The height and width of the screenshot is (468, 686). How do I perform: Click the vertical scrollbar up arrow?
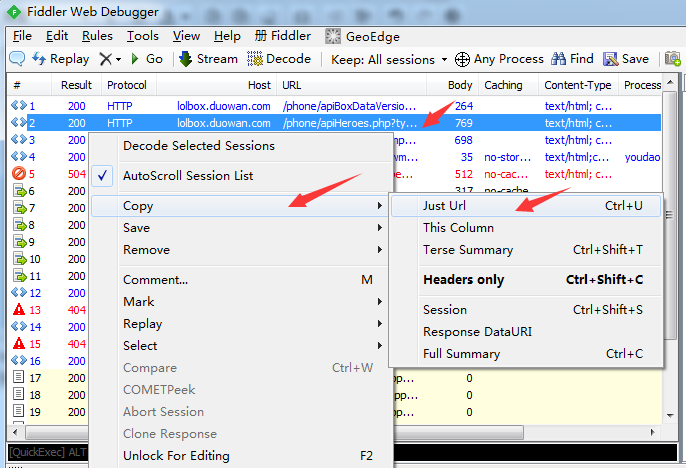pyautogui.click(x=670, y=82)
